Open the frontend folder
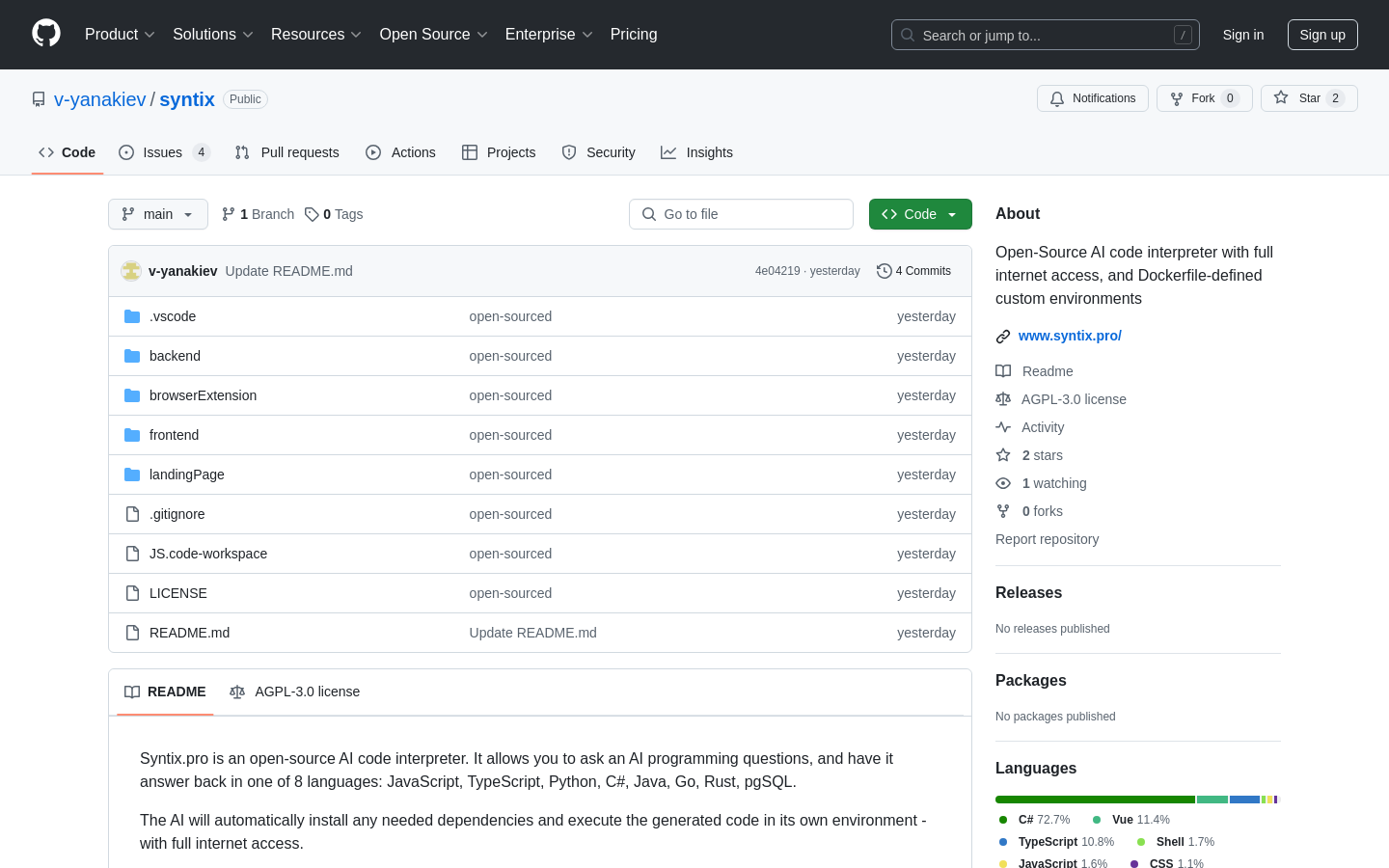Viewport: 1389px width, 868px height. coord(174,435)
